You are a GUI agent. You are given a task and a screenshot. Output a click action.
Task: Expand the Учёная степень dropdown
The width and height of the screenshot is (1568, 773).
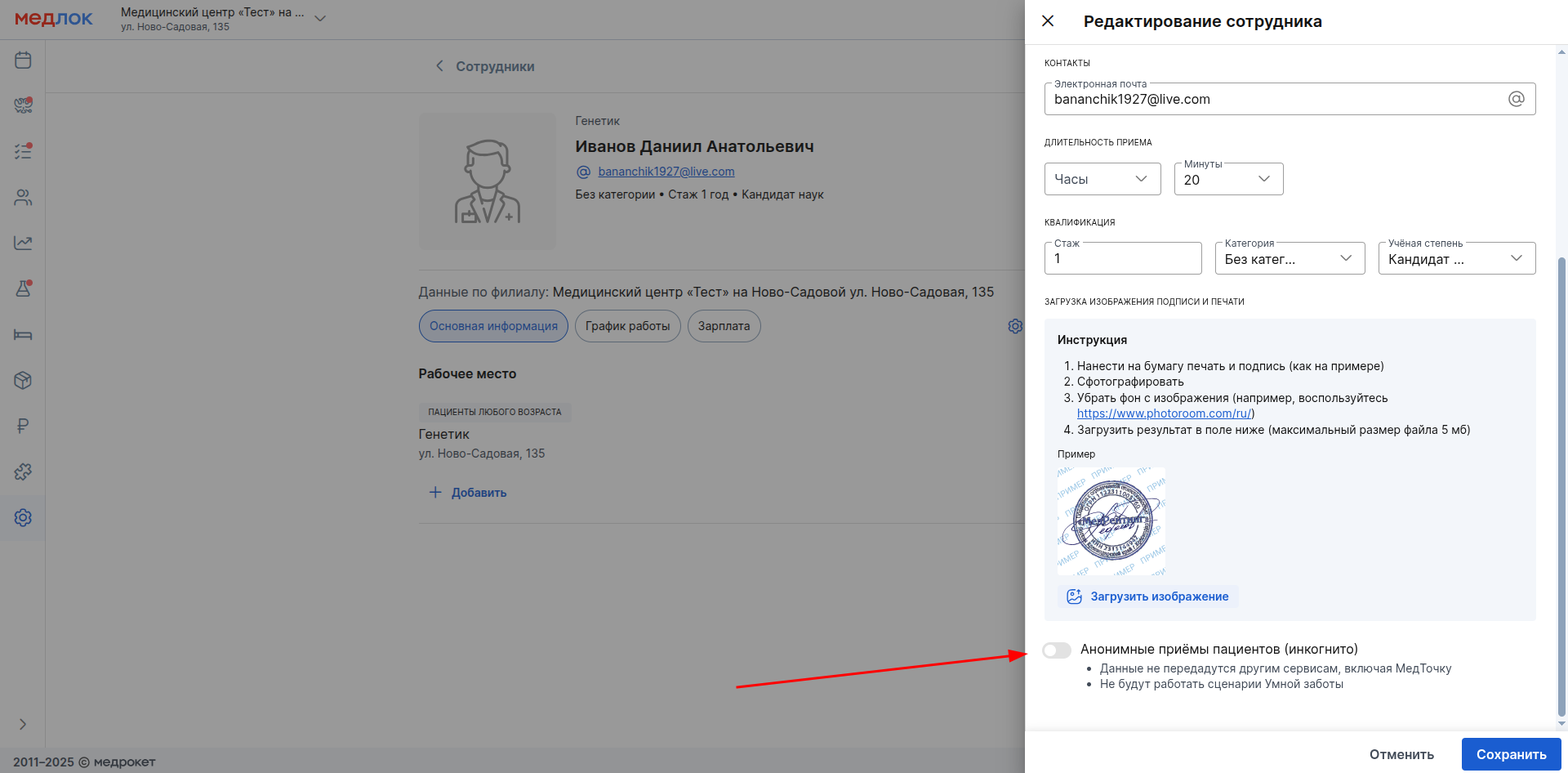[1456, 258]
